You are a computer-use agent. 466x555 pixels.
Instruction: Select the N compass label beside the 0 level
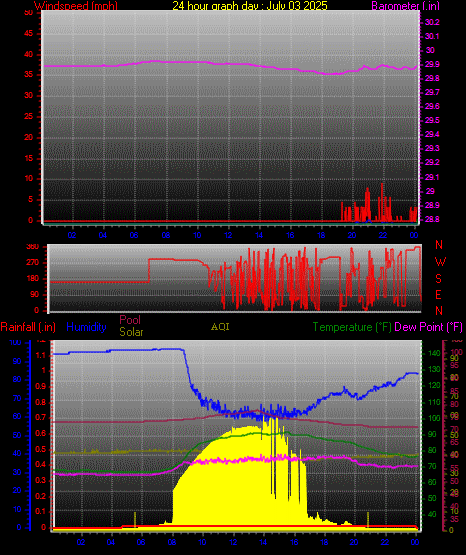point(439,310)
